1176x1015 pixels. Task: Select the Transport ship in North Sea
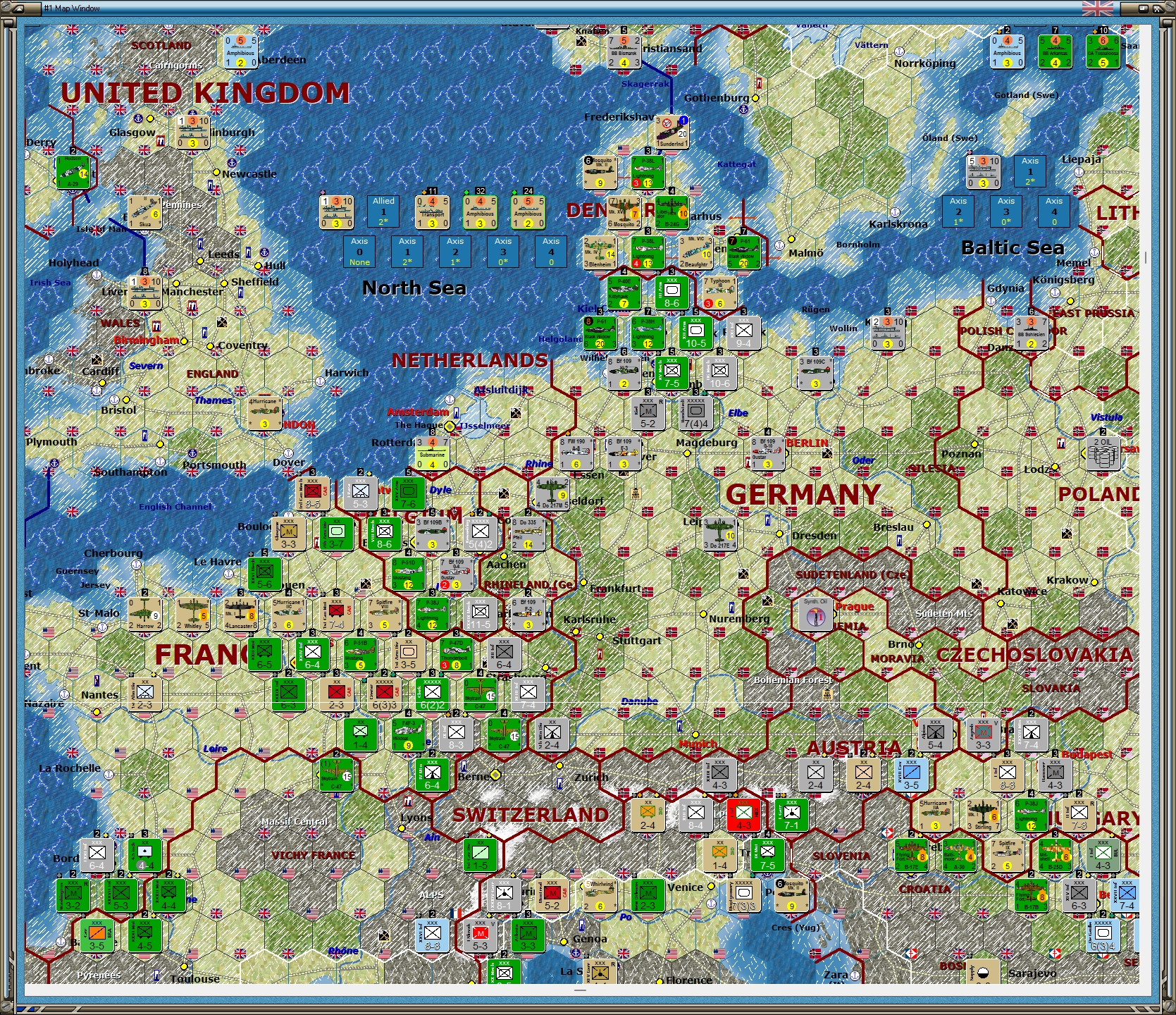[432, 212]
